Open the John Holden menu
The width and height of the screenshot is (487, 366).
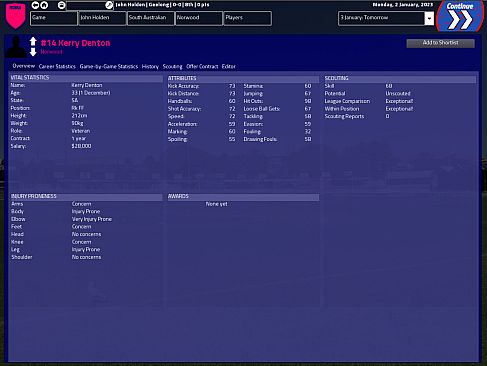[x=102, y=18]
